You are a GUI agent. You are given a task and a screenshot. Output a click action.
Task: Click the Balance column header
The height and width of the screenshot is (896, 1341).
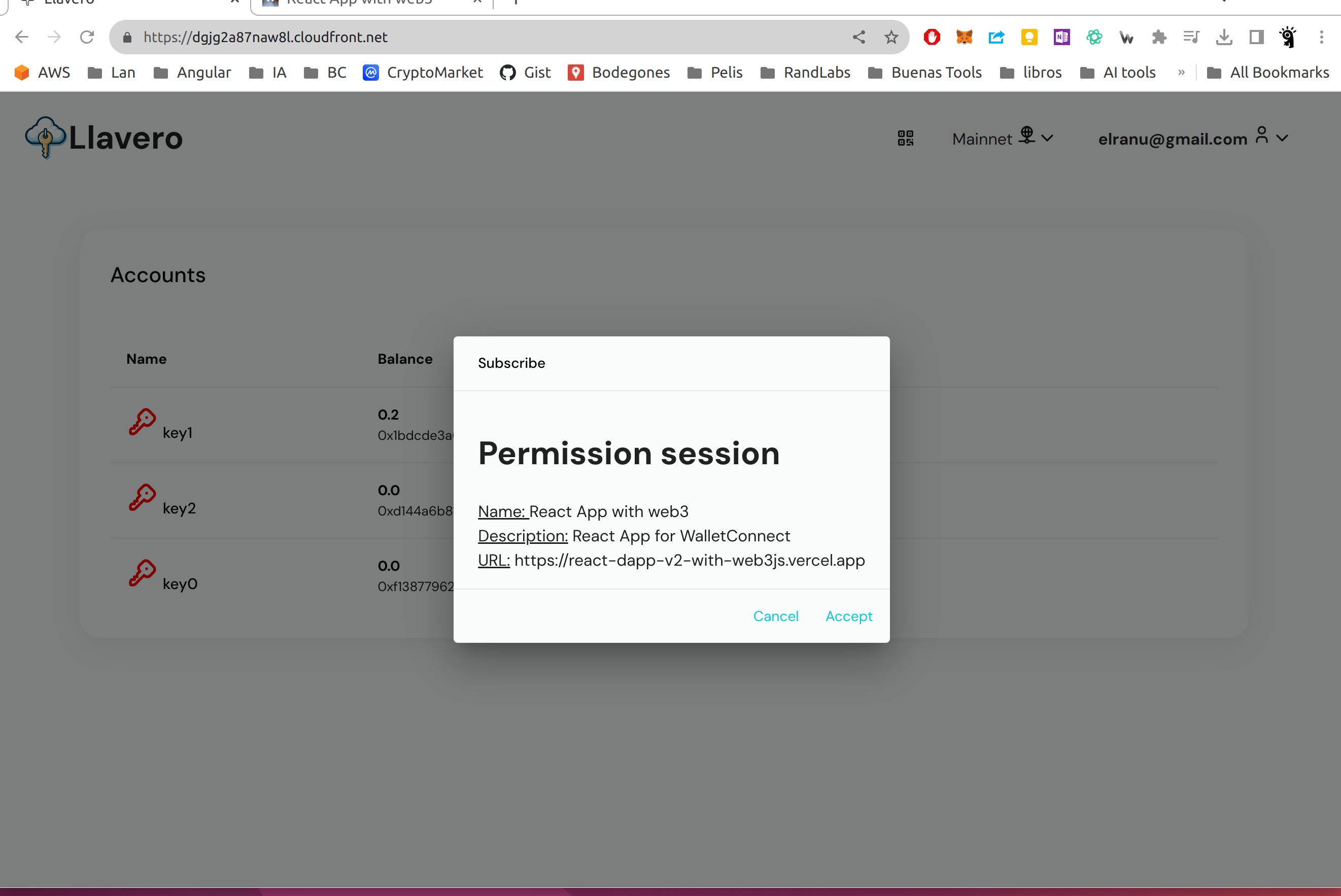point(404,359)
